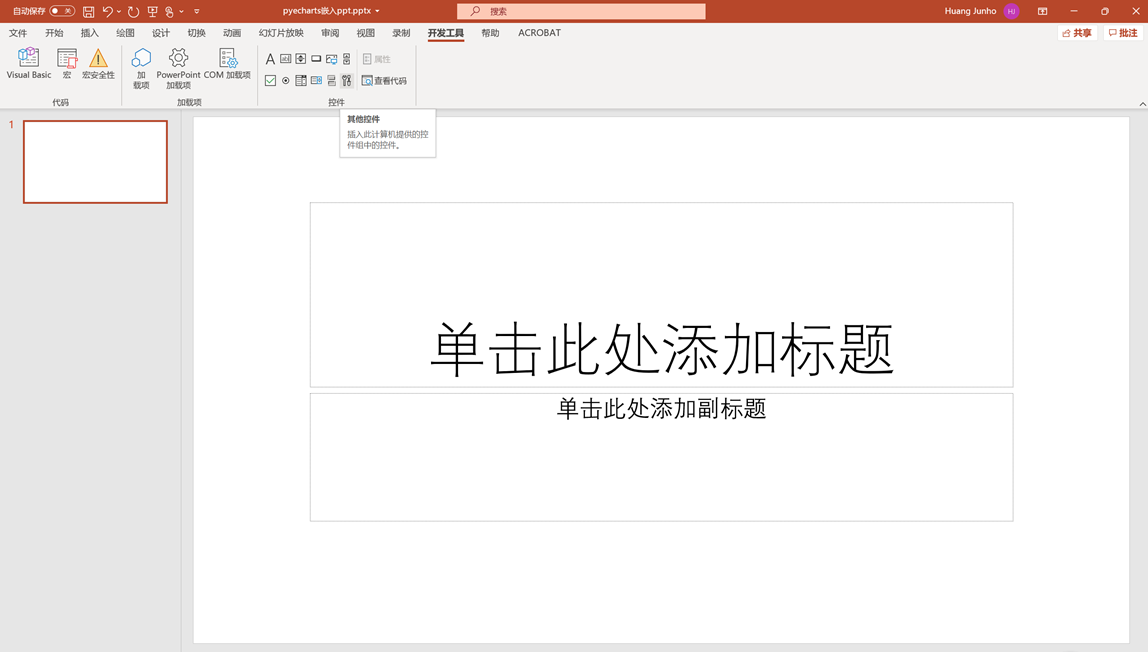Insert a 命令按钮 (Command Button) control
This screenshot has height=652, width=1148.
315,58
